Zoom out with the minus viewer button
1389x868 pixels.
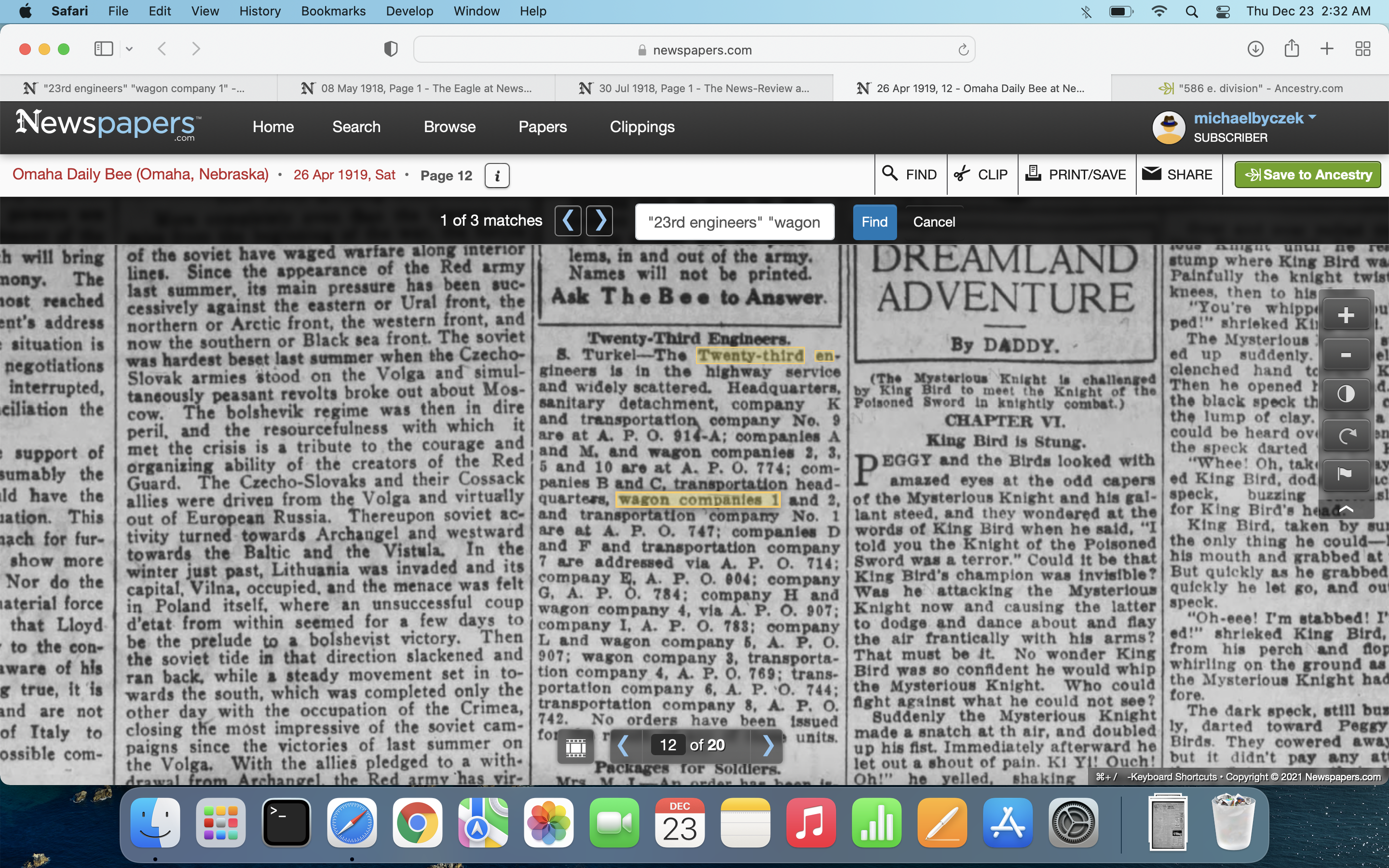tap(1346, 355)
